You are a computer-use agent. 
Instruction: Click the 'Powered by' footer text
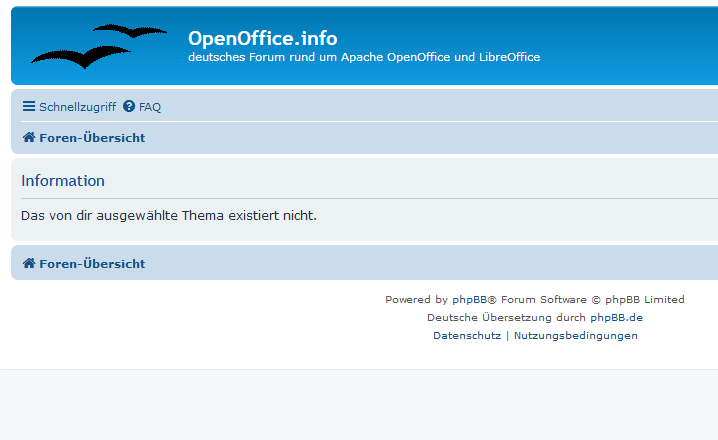tap(416, 299)
